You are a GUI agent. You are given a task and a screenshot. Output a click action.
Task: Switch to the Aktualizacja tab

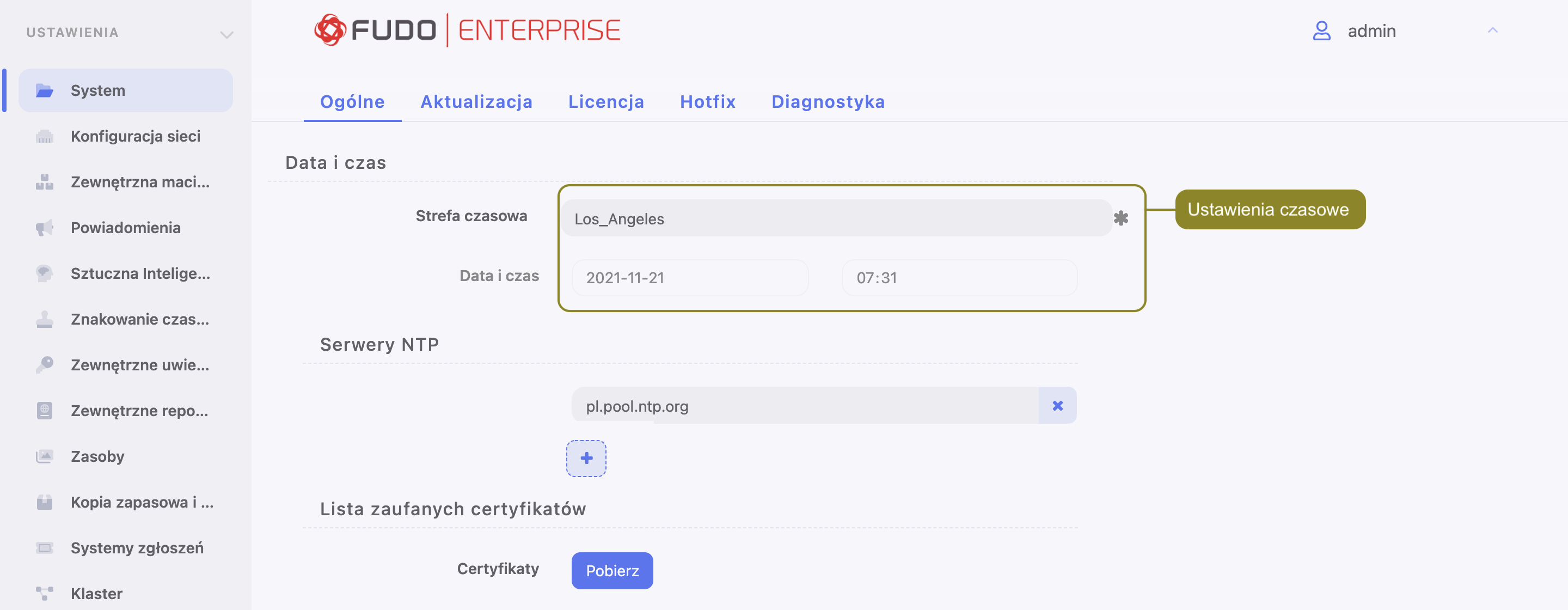click(476, 102)
